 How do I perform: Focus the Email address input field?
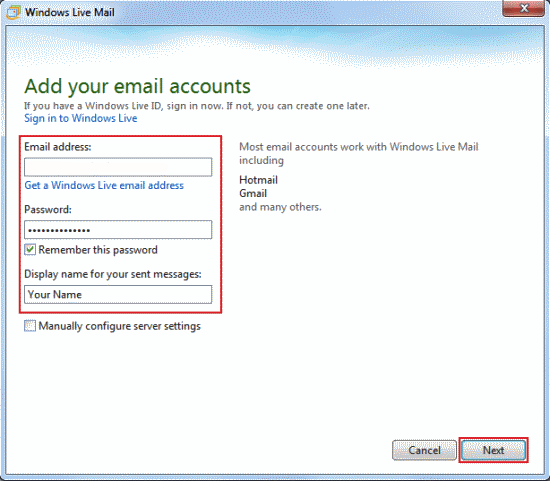point(118,167)
